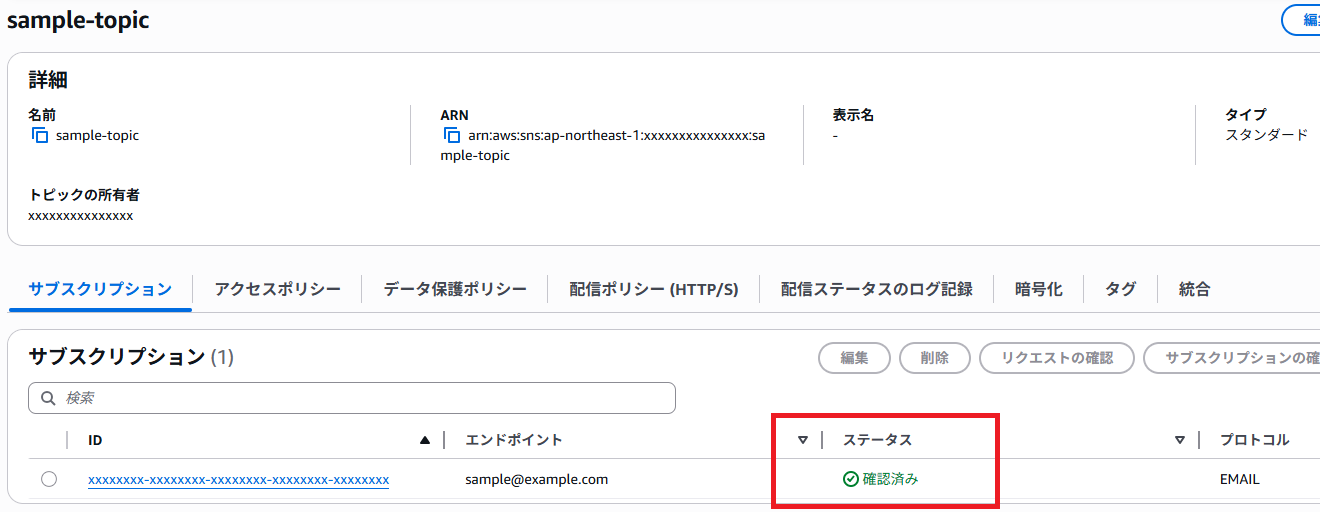Copy the topic name sample-topic using its copy icon
This screenshot has height=512, width=1320.
pyautogui.click(x=39, y=135)
